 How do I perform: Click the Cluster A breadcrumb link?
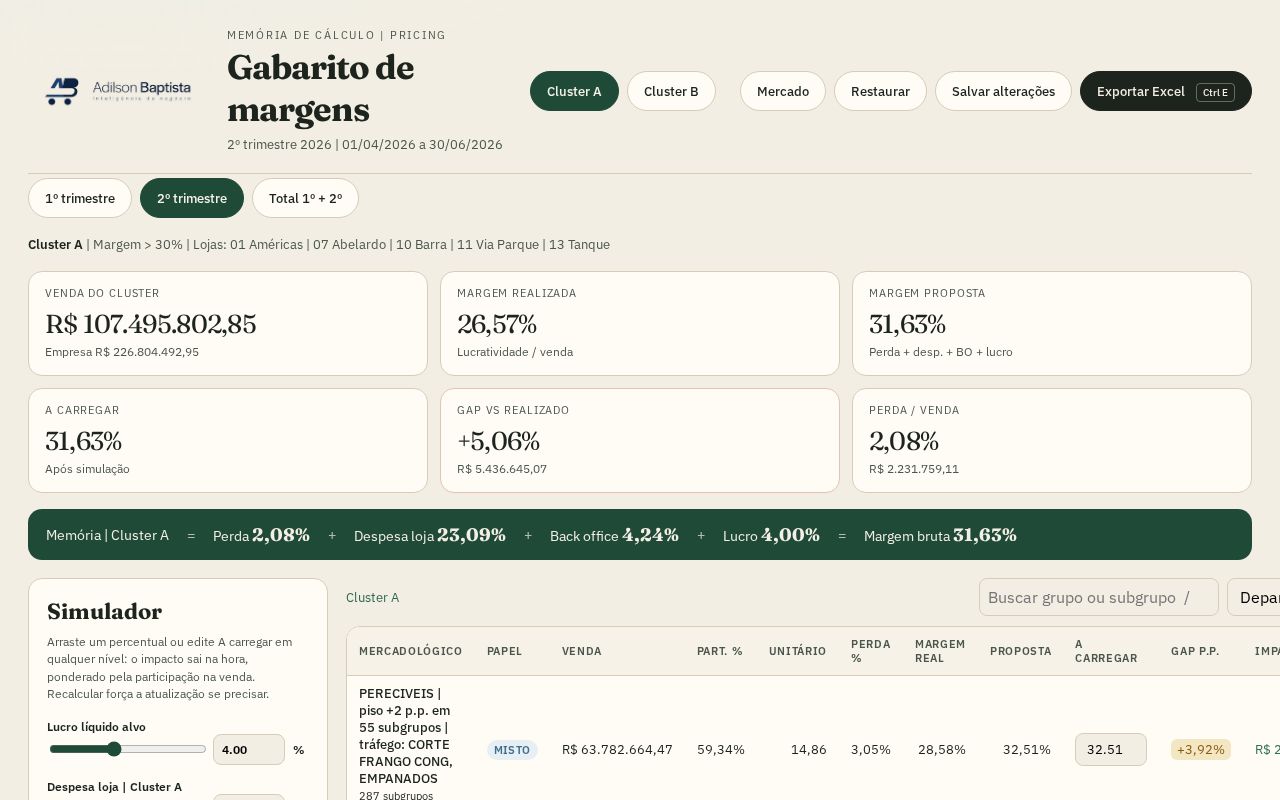click(372, 597)
